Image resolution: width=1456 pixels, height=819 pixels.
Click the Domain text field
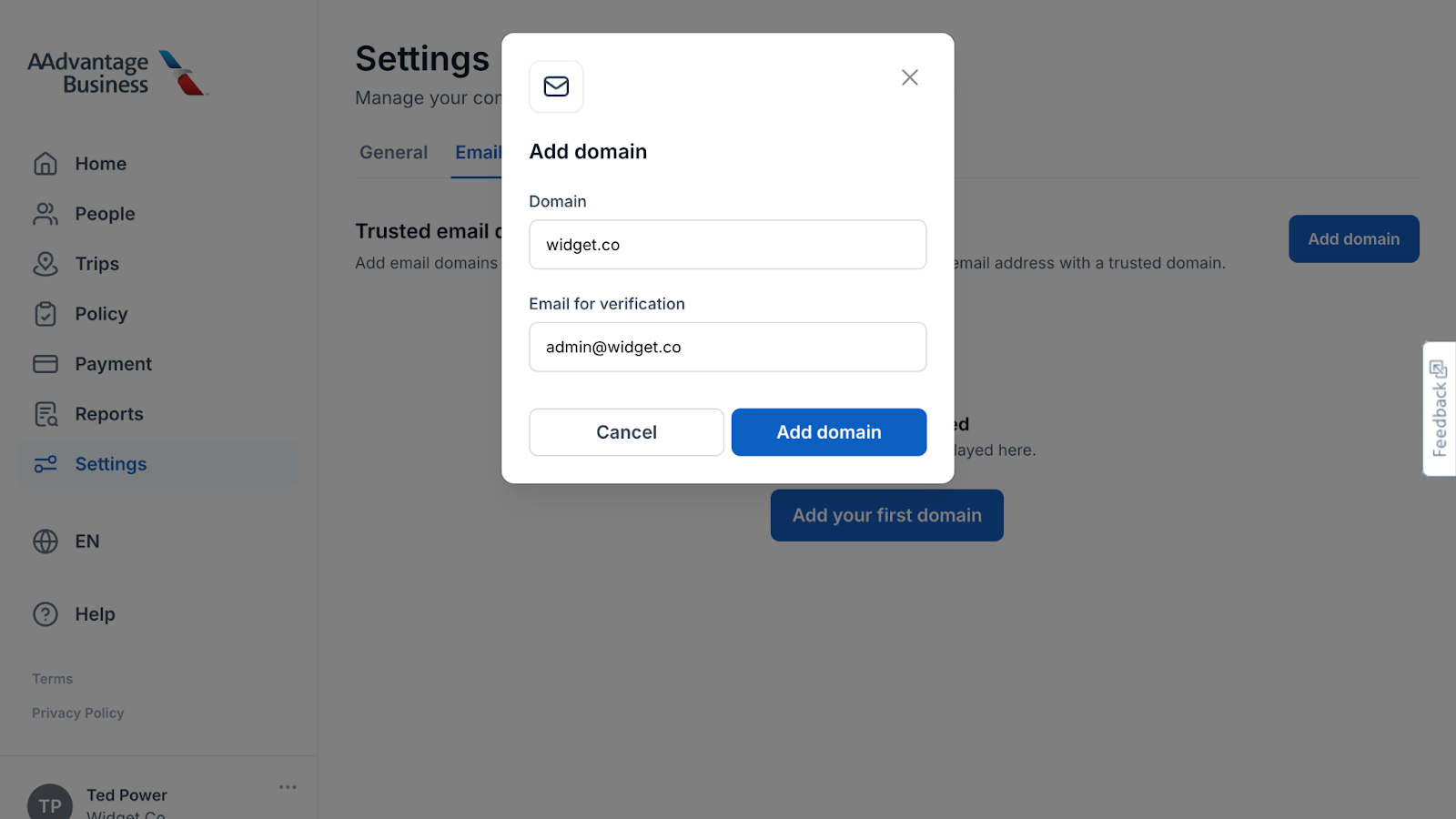727,245
